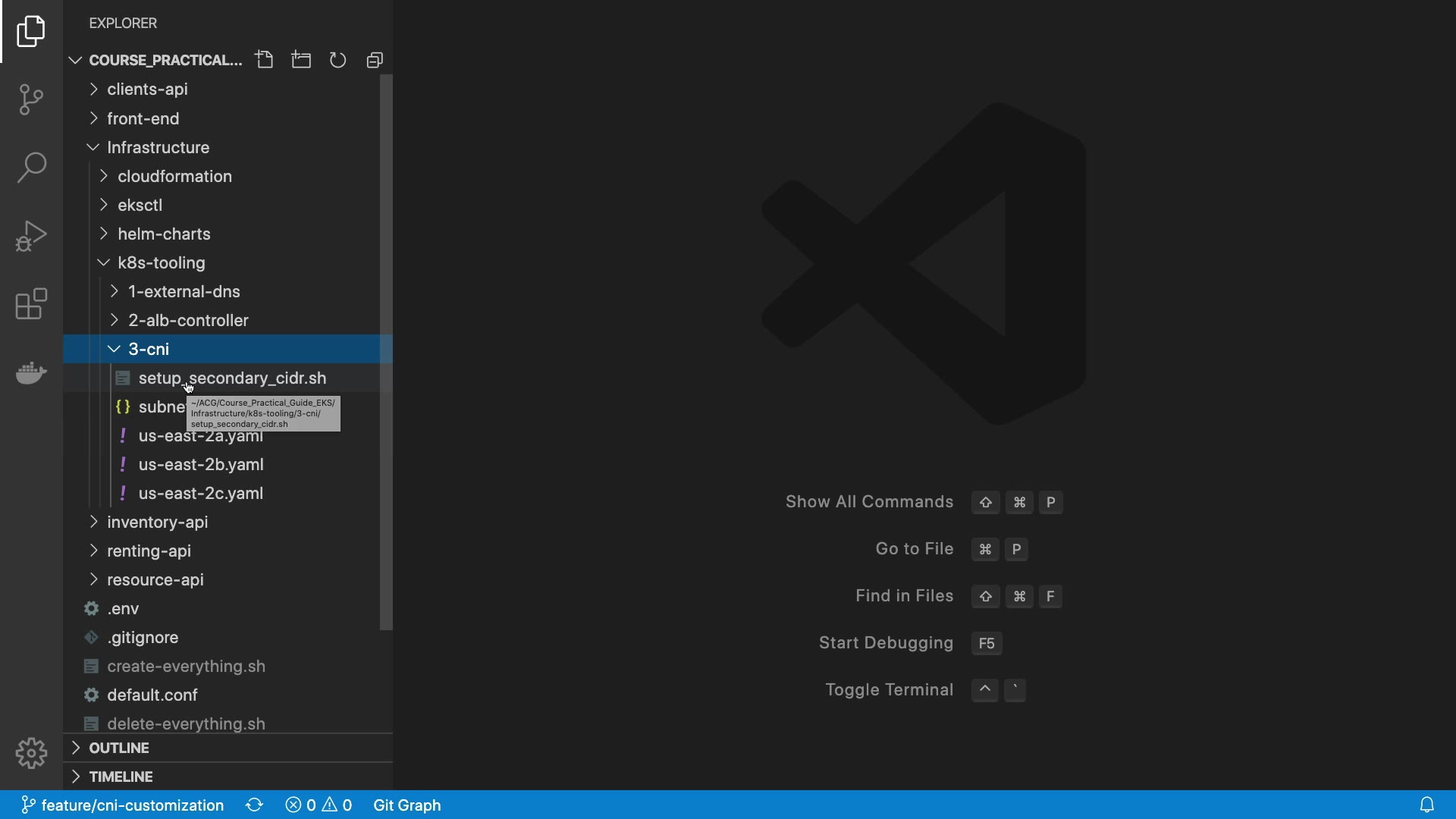Screen dimensions: 1456x819
Task: Collapse all folders in Explorer
Action: 375,60
